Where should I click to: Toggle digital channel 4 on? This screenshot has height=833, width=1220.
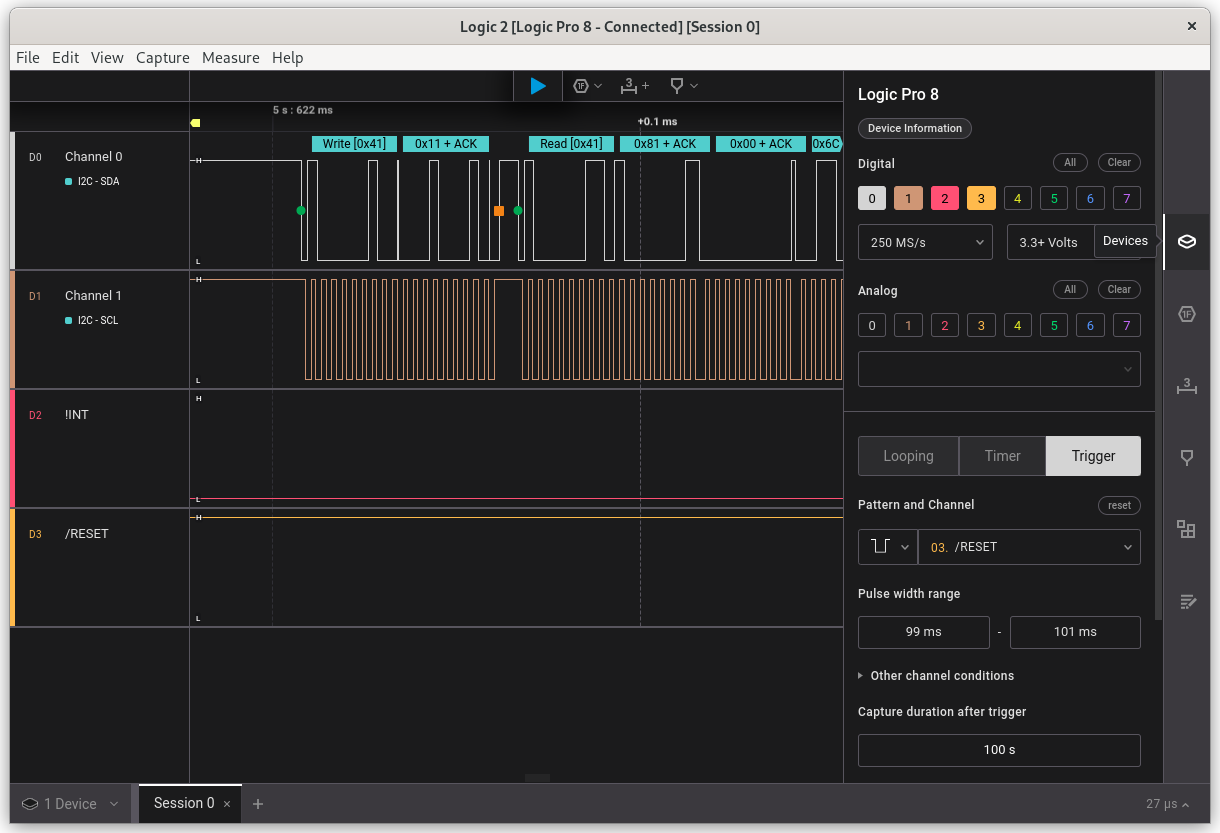pos(1017,198)
